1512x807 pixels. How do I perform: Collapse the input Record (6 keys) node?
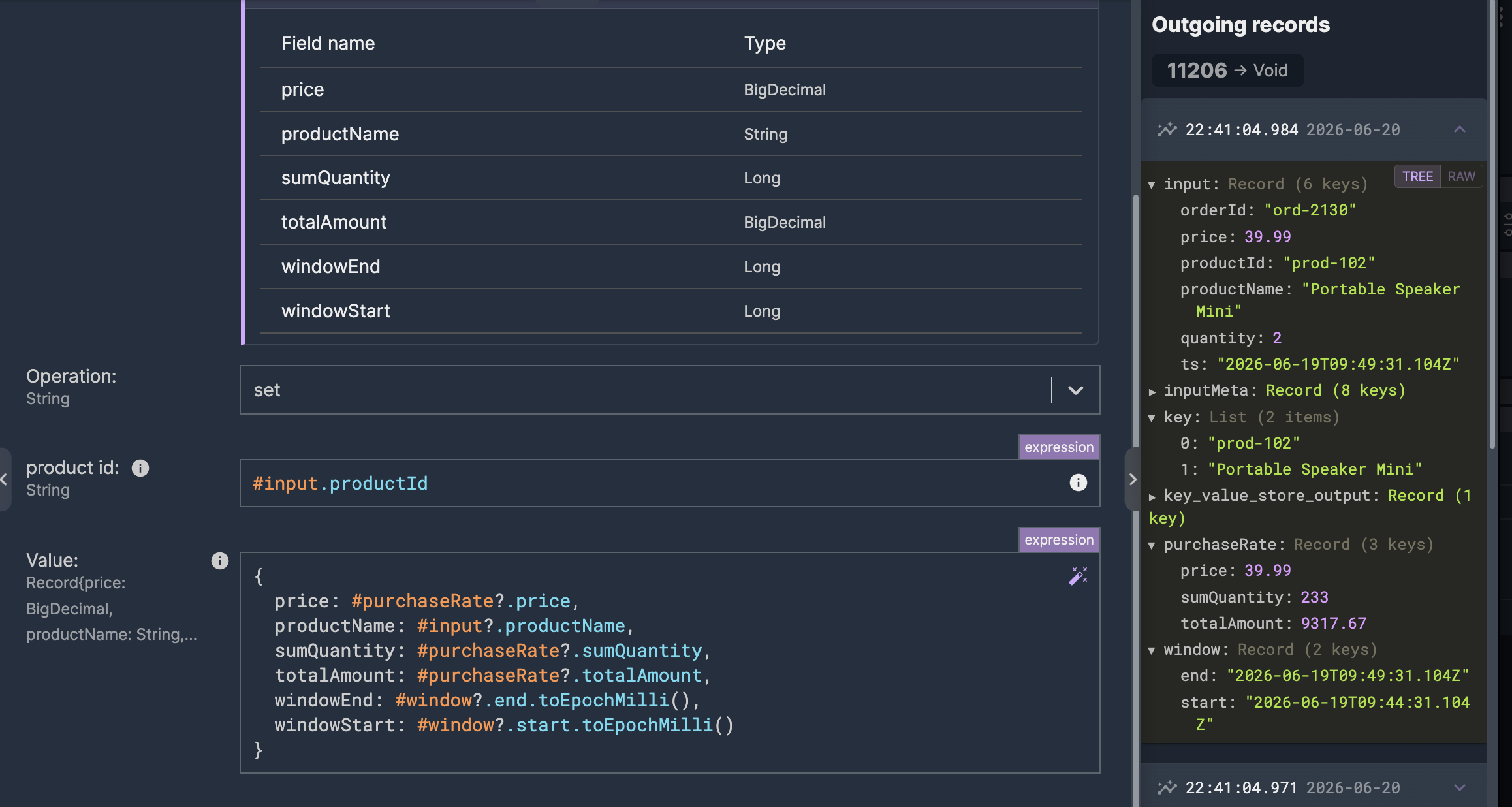coord(1152,185)
